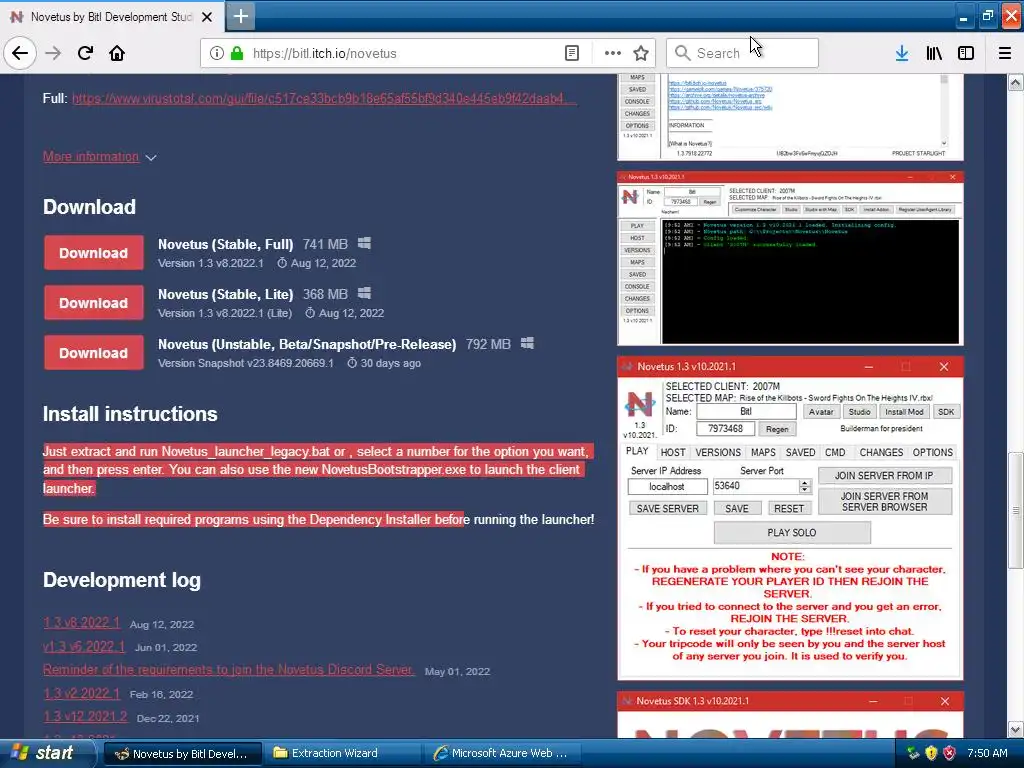Open the Novetus SDK screenshot thumbnail
The width and height of the screenshot is (1024, 768).
click(x=790, y=714)
